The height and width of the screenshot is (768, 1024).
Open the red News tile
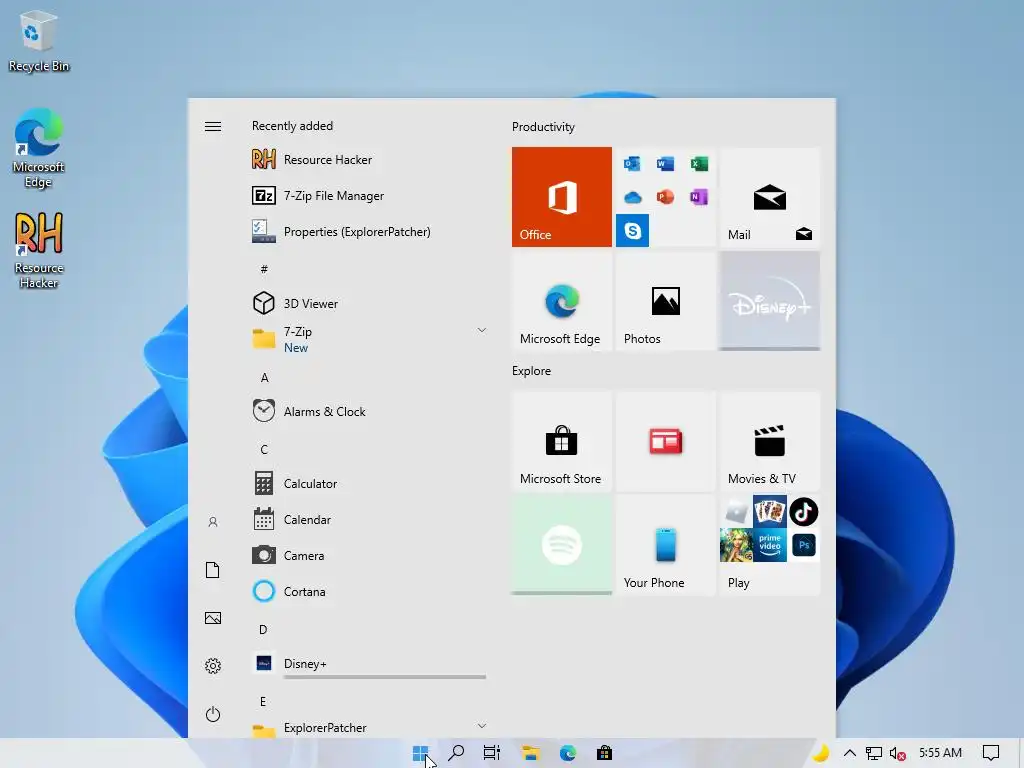coord(665,441)
